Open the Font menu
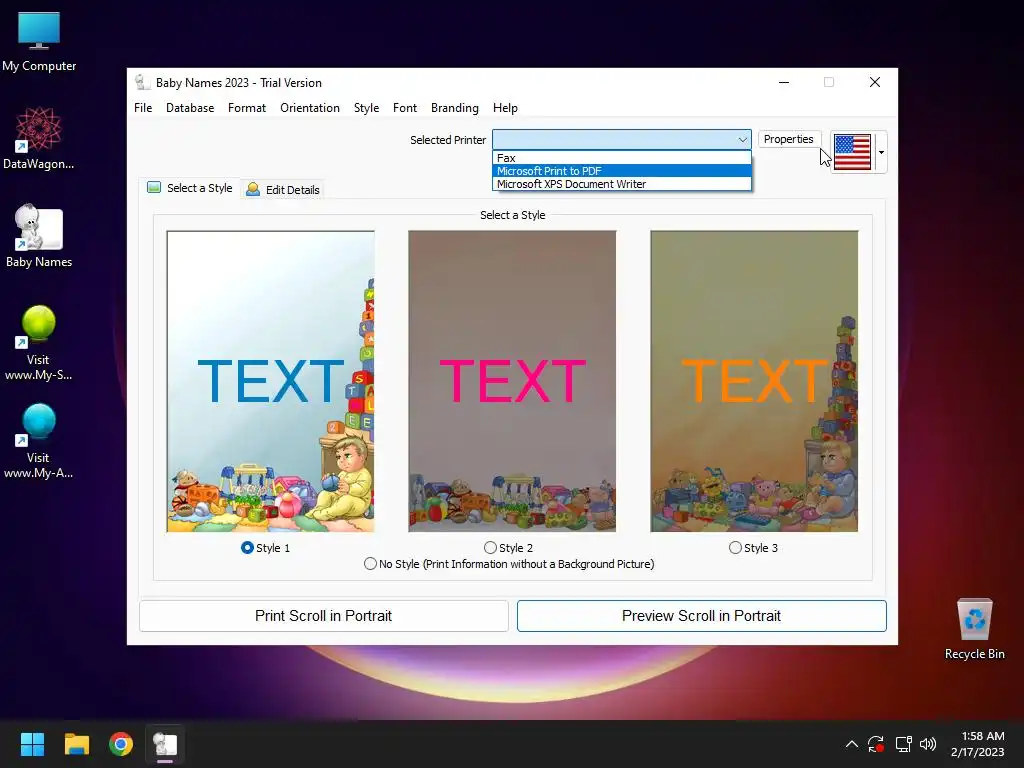Image resolution: width=1024 pixels, height=768 pixels. tap(405, 108)
